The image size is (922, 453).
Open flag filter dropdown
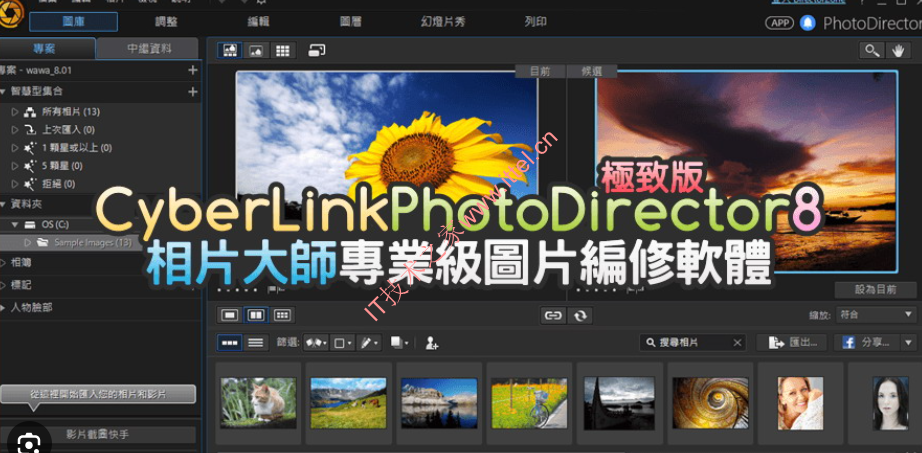click(x=316, y=342)
